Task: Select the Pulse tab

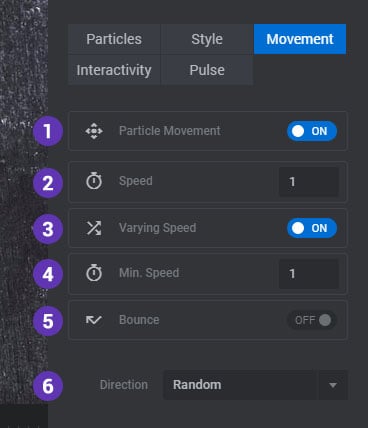Action: 207,70
